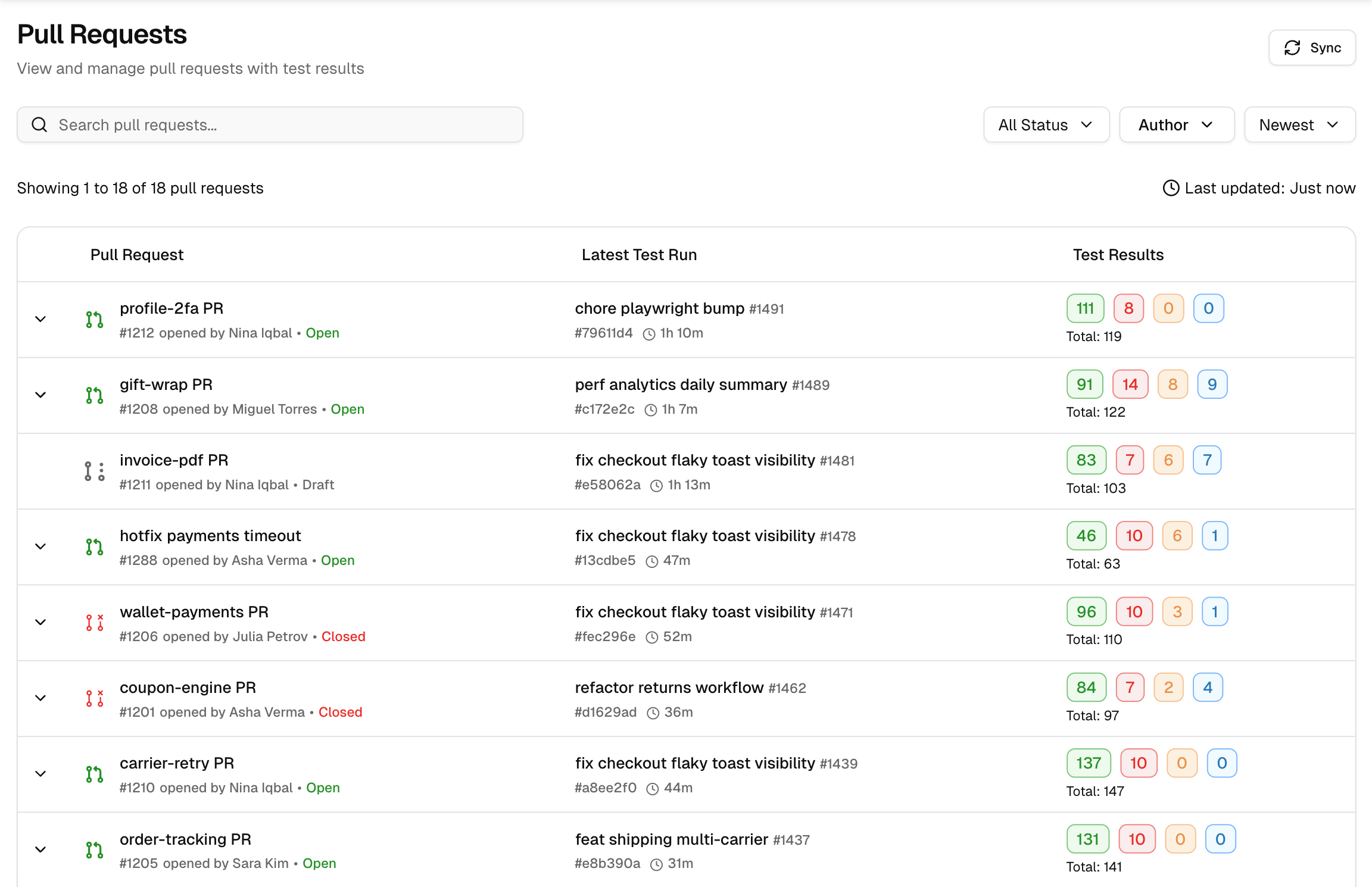Click clock icon next to 44m
The image size is (1372, 887).
[653, 789]
